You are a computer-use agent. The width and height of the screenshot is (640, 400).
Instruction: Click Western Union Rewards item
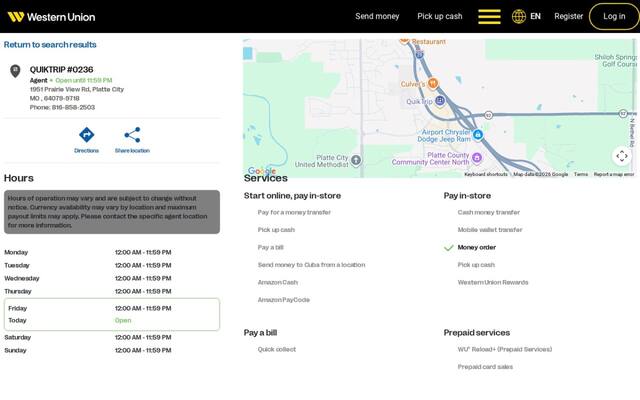493,282
